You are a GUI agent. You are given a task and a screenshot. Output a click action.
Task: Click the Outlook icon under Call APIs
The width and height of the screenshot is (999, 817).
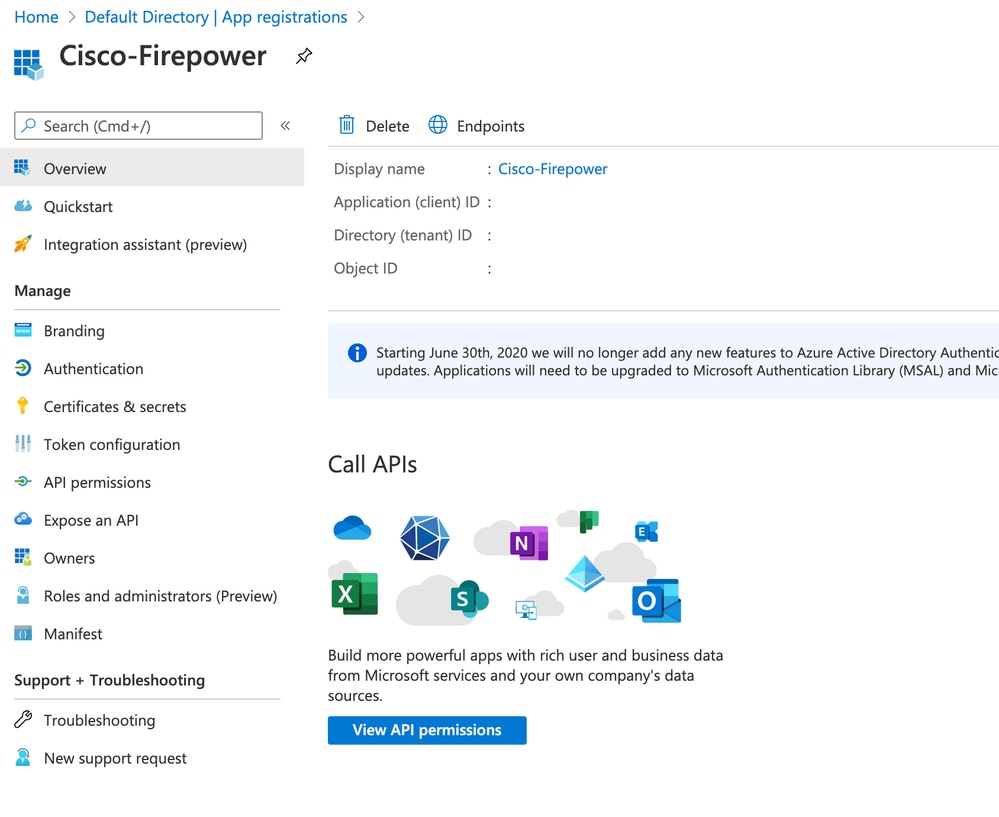pyautogui.click(x=656, y=600)
